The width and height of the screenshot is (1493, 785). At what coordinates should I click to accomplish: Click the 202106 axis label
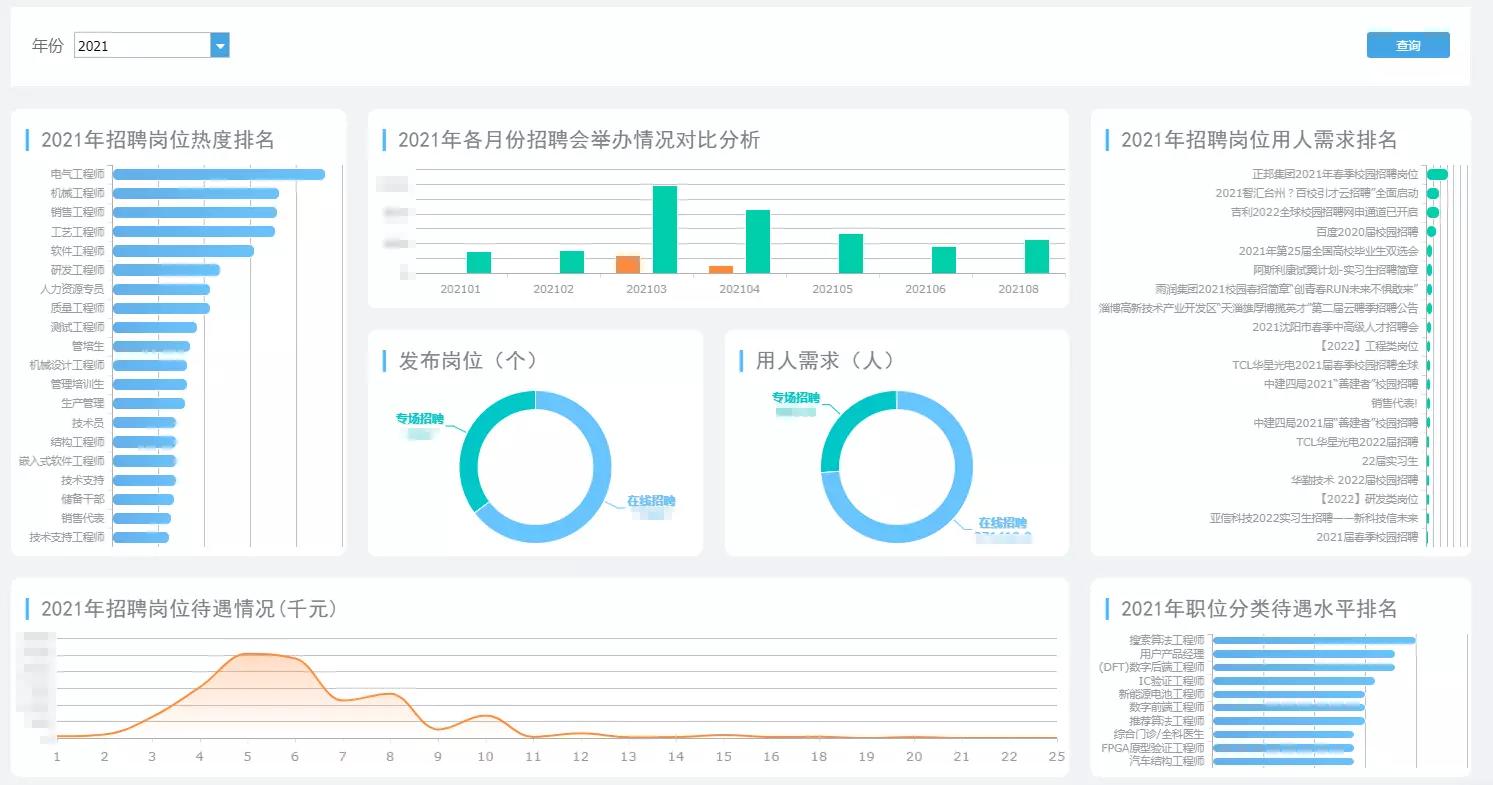[925, 289]
